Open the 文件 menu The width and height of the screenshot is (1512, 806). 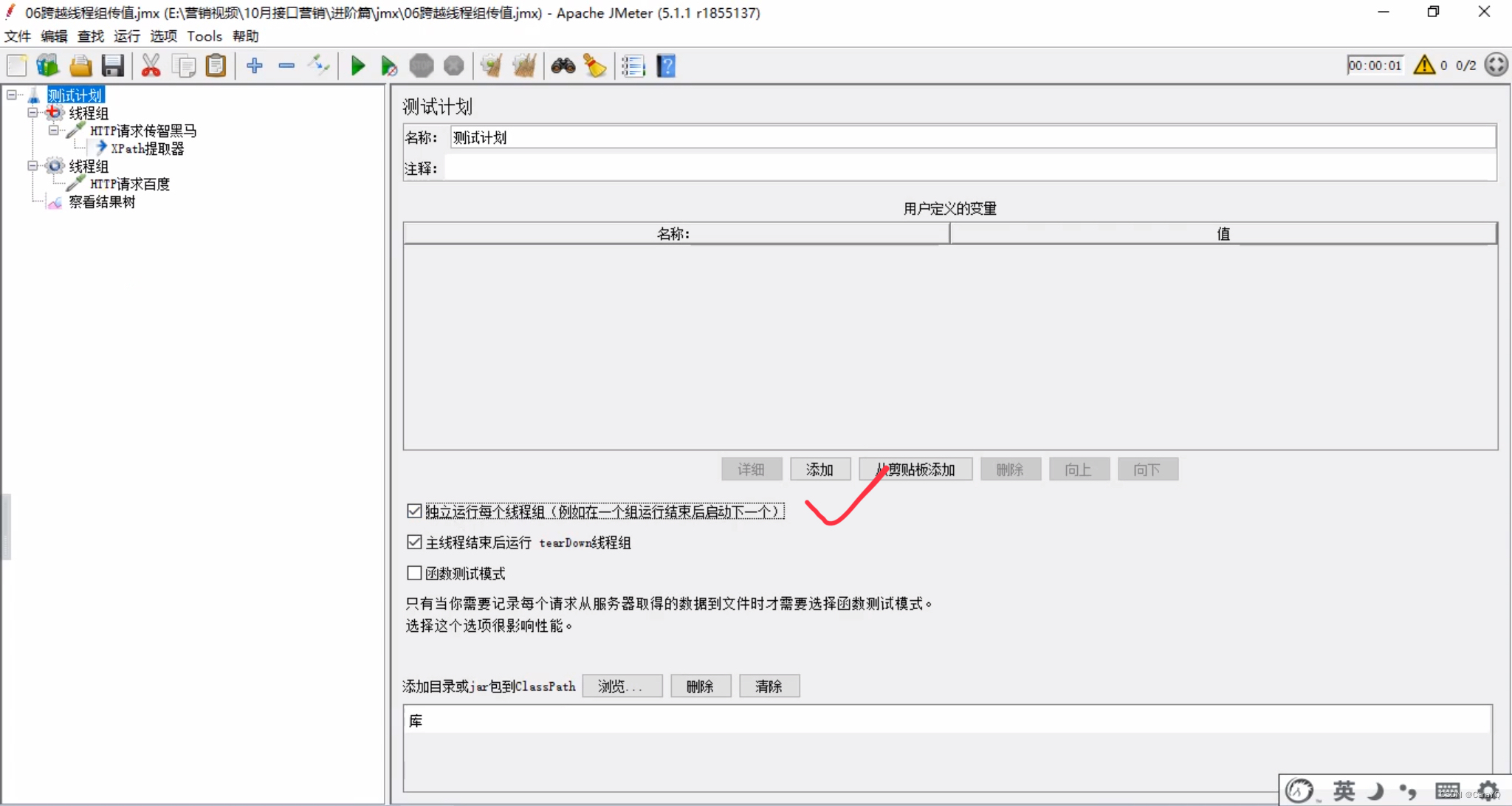pos(18,36)
